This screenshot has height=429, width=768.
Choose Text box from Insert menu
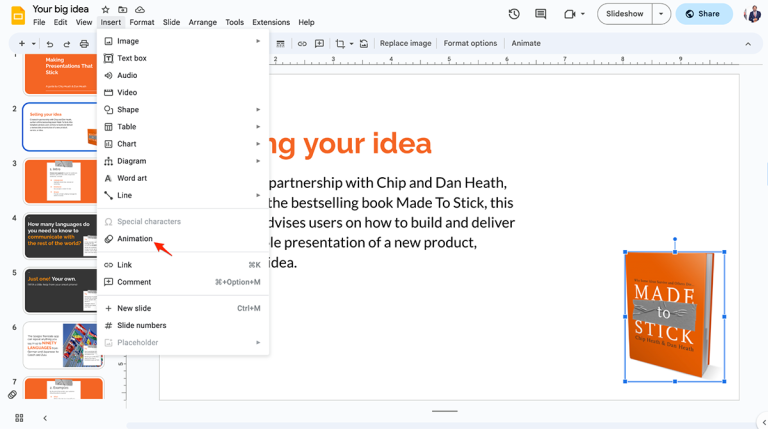(x=183, y=58)
